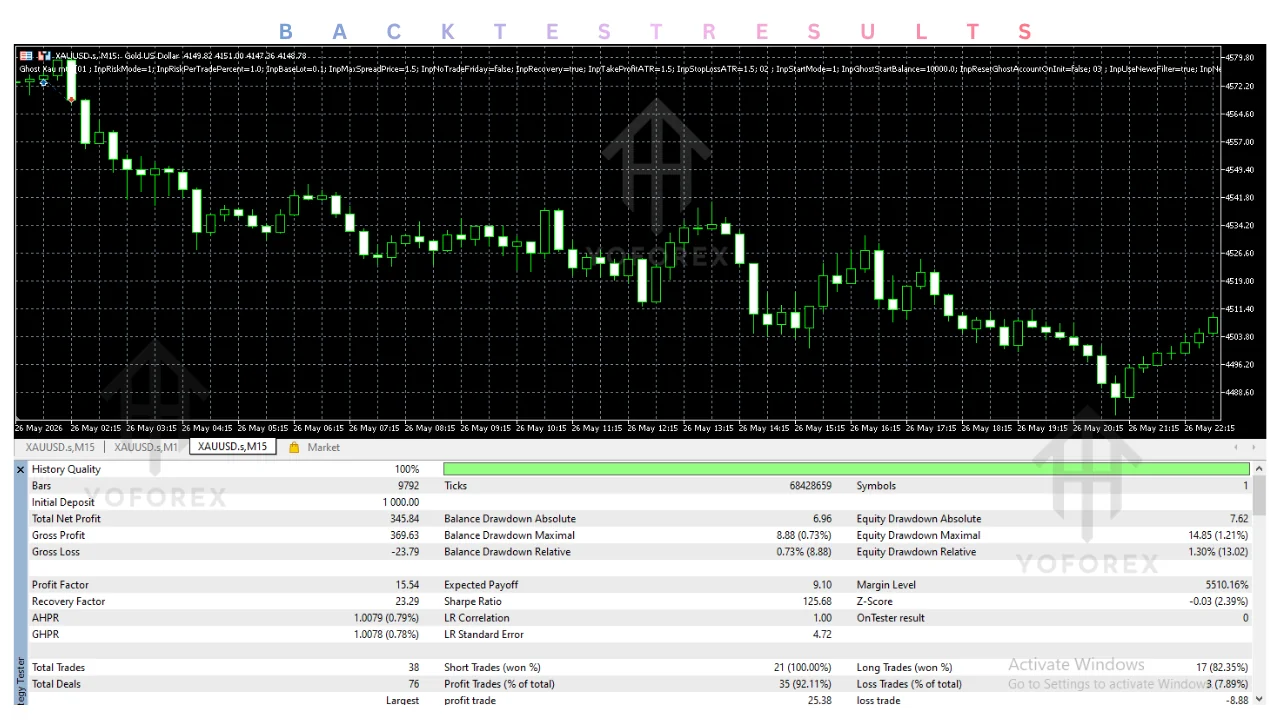Click the Recovery Factor value 23.29

(x=407, y=601)
